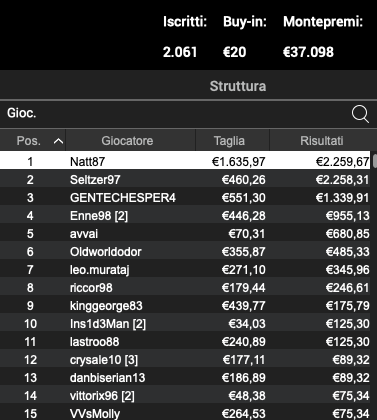Select player Seltzer97 in the ranking

[185, 180]
